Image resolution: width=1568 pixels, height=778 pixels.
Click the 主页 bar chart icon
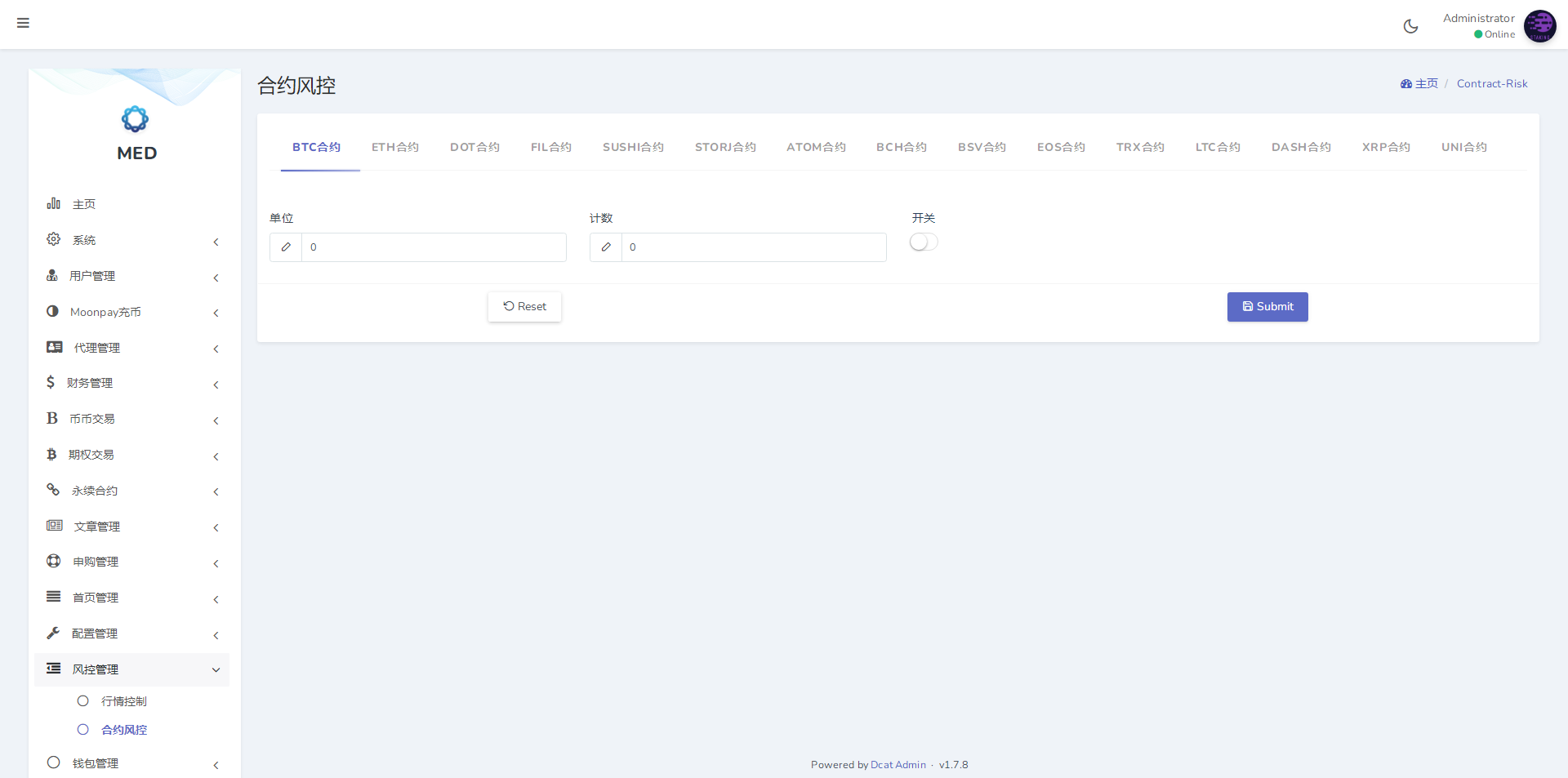click(x=54, y=203)
